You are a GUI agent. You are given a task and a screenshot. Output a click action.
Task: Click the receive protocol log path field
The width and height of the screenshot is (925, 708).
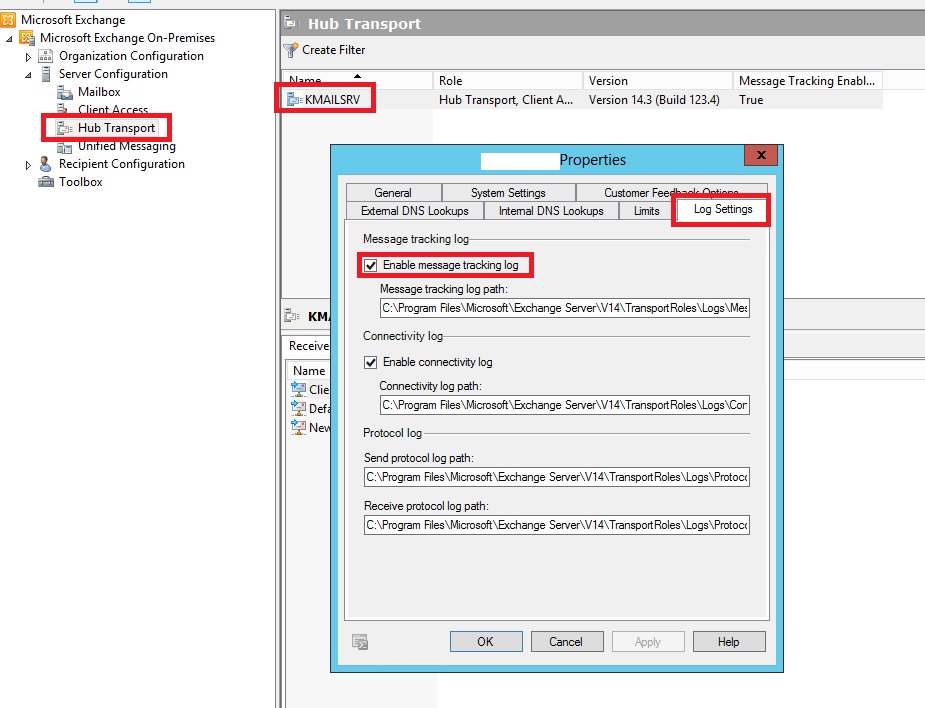(x=557, y=525)
